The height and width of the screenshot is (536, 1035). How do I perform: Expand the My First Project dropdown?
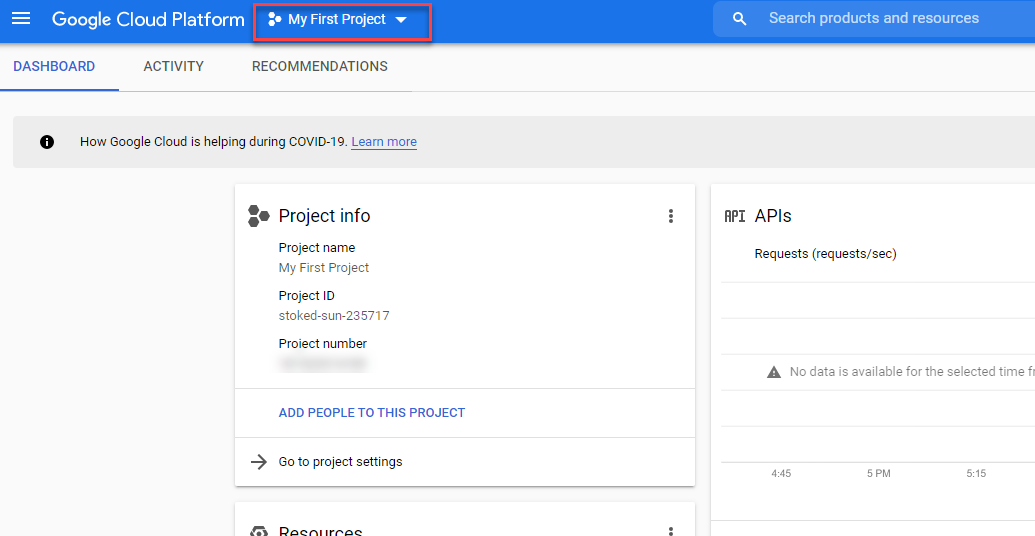point(337,20)
